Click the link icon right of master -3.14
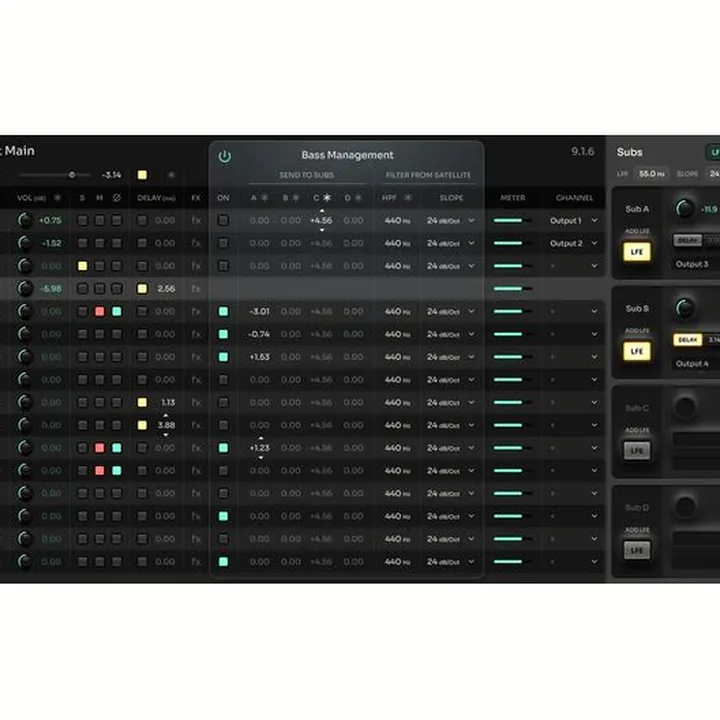 click(x=171, y=174)
